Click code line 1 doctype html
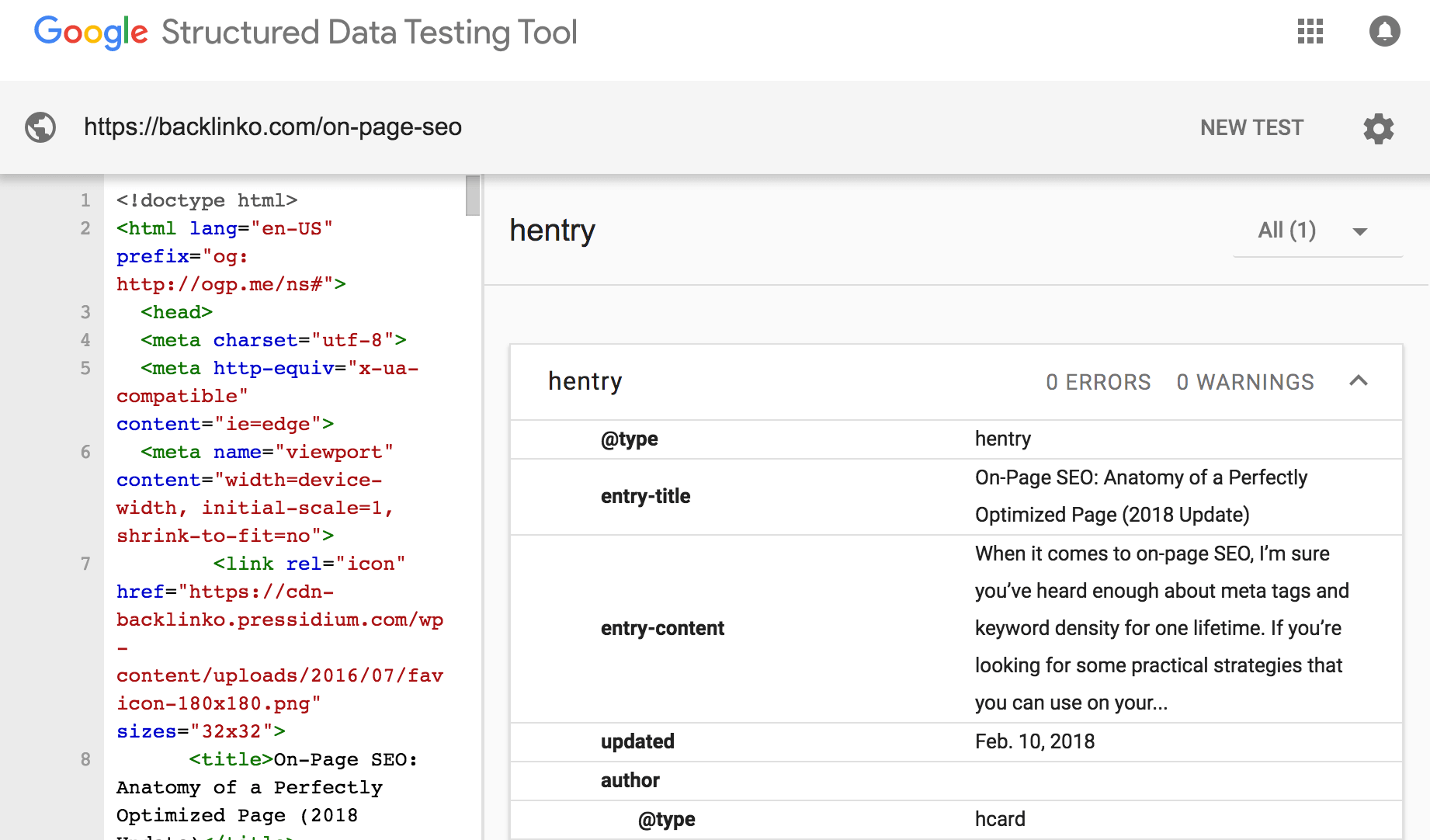This screenshot has width=1430, height=840. tap(207, 200)
